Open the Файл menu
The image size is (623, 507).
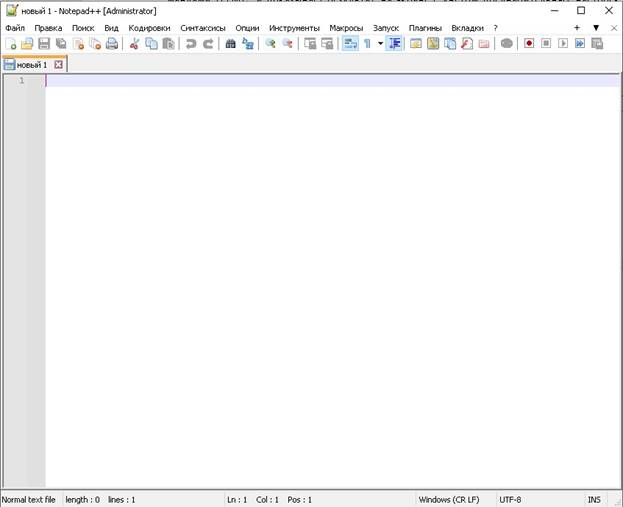(x=15, y=28)
